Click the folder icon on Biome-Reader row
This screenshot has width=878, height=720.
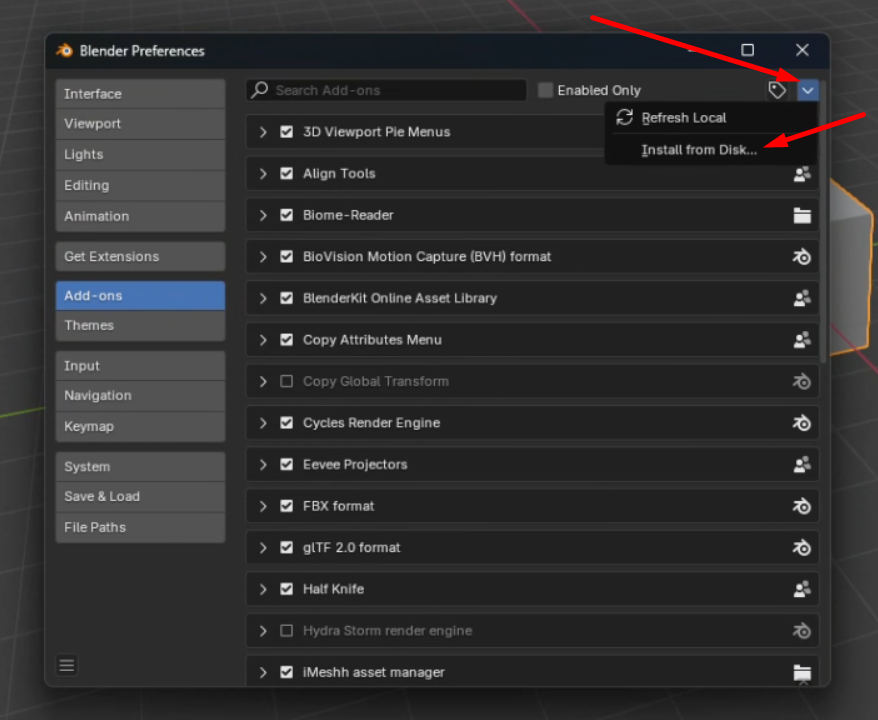[x=801, y=215]
